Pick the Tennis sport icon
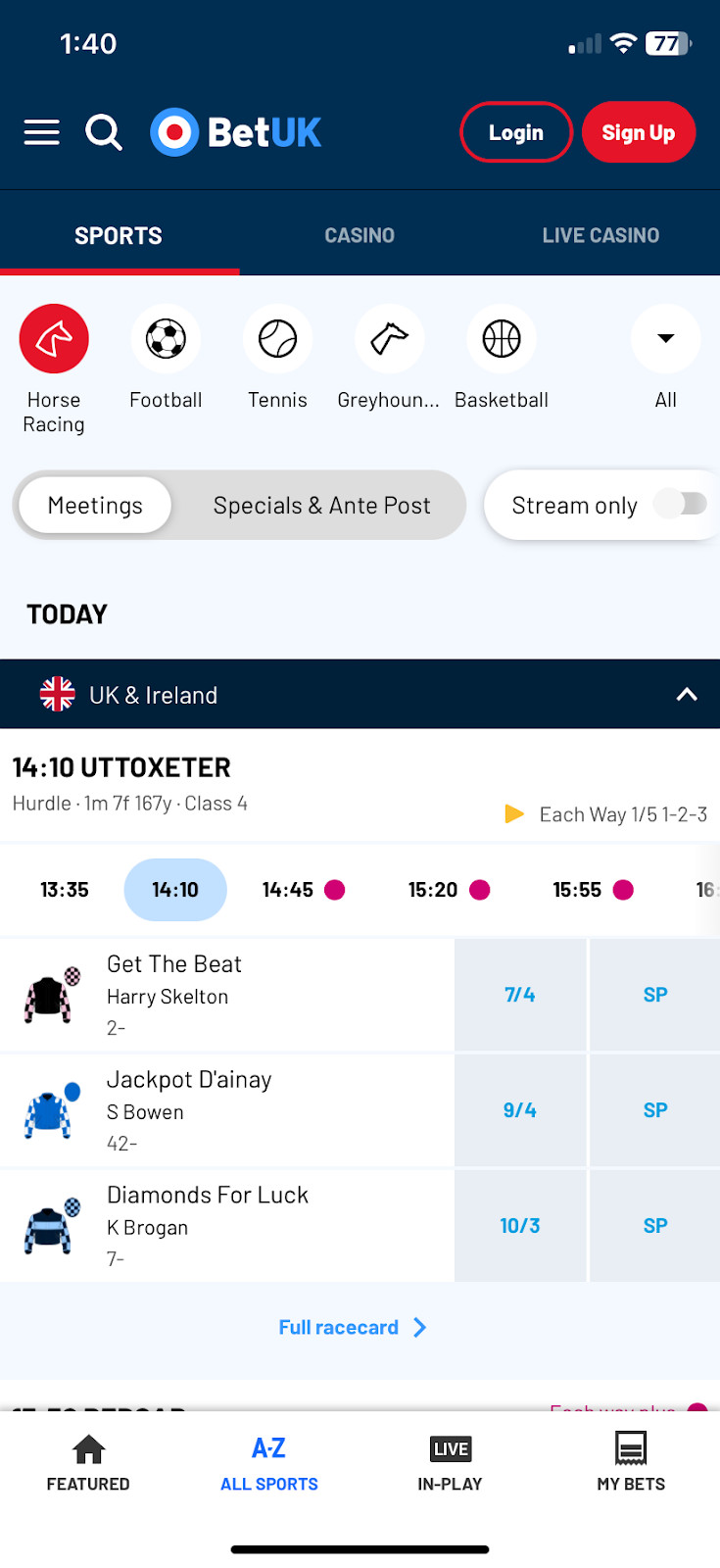The image size is (720, 1568). (x=277, y=339)
